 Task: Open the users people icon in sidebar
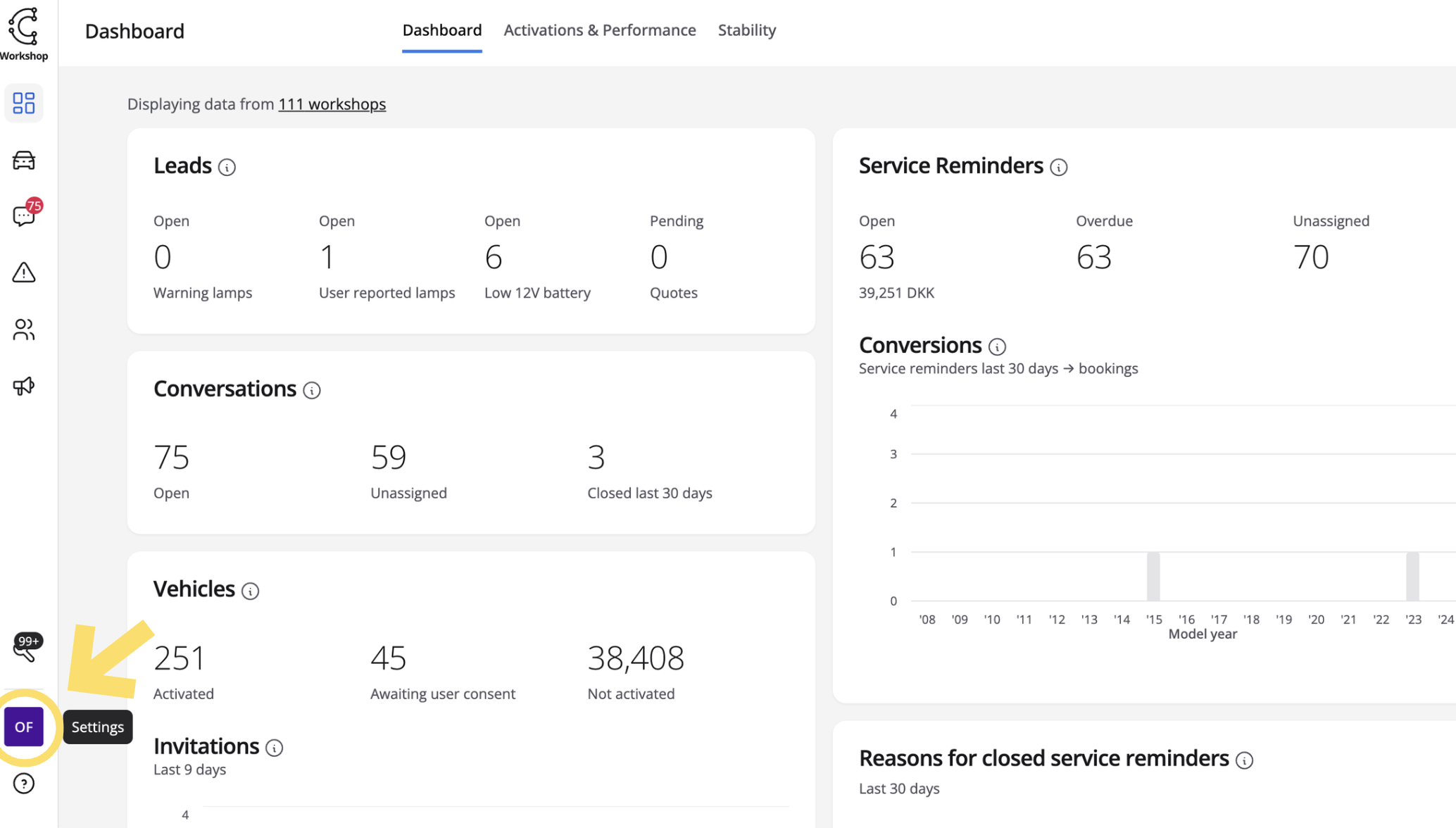click(24, 330)
